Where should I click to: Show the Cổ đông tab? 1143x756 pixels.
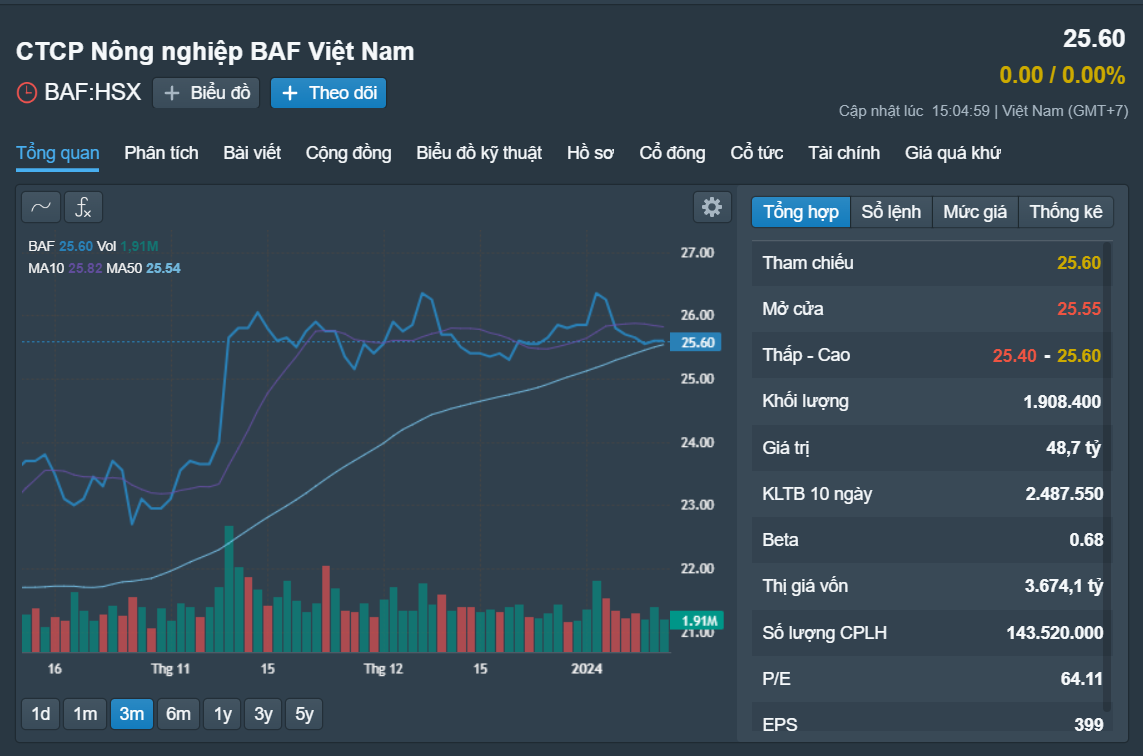pos(672,153)
